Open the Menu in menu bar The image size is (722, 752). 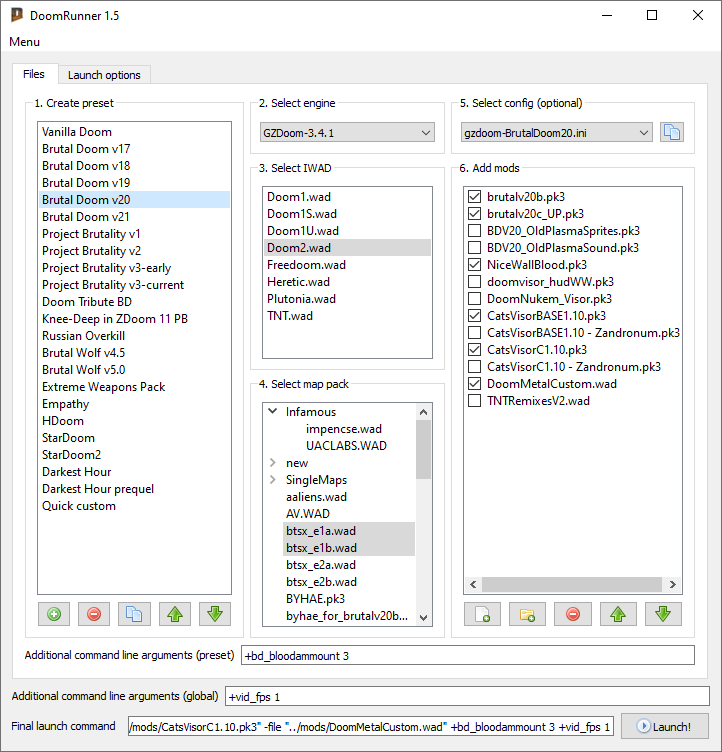[x=24, y=42]
